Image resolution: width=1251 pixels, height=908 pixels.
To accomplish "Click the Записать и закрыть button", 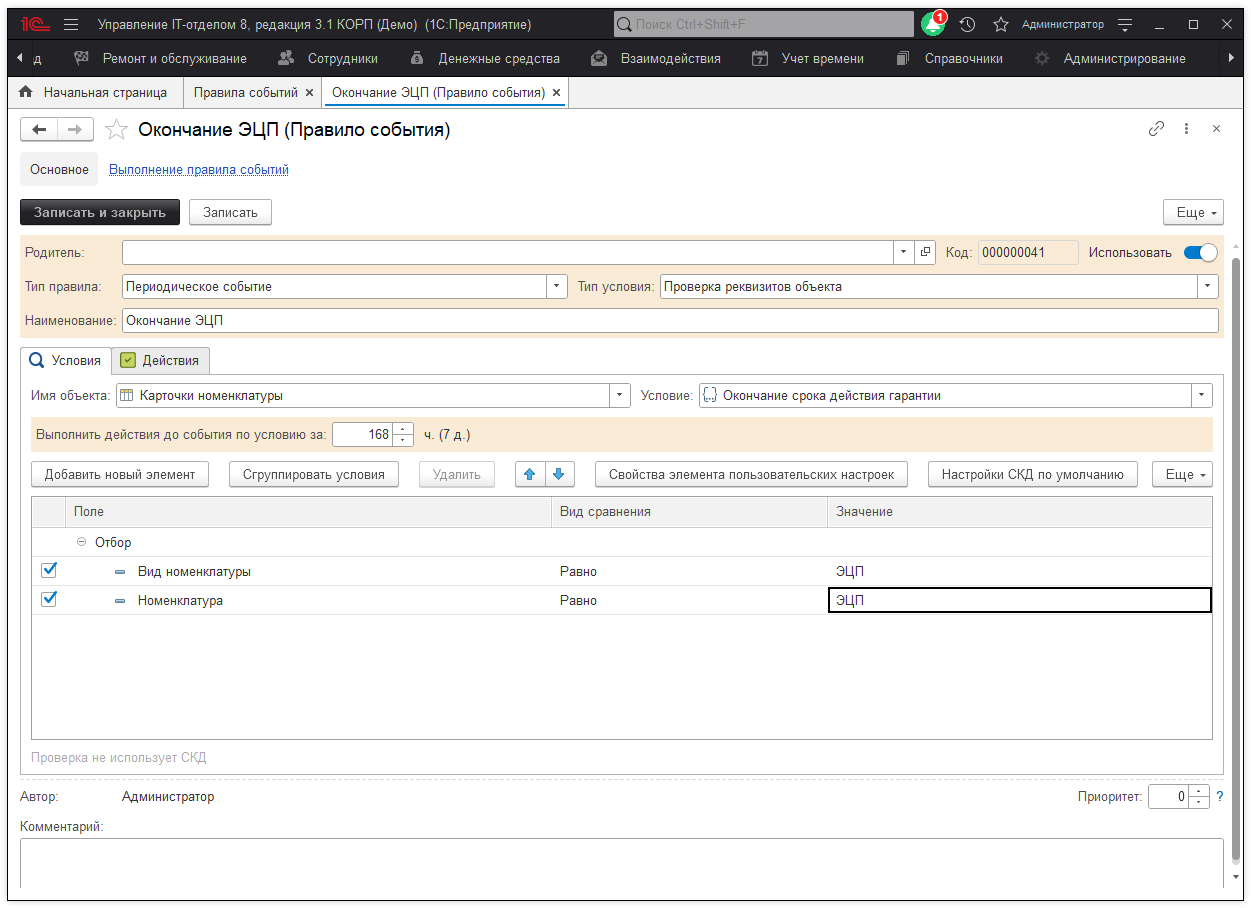I will pos(100,212).
